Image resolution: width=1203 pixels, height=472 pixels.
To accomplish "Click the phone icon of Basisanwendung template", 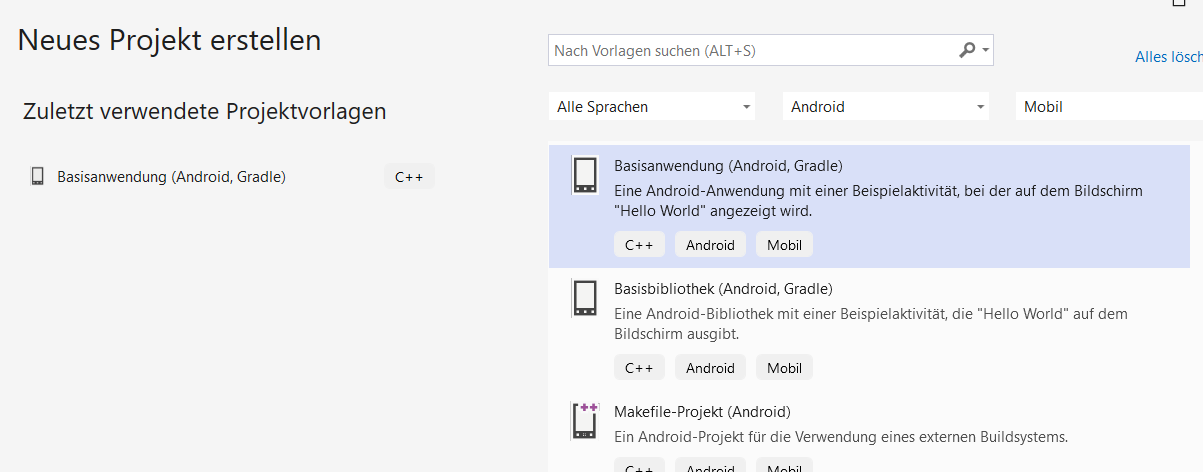I will [x=585, y=175].
